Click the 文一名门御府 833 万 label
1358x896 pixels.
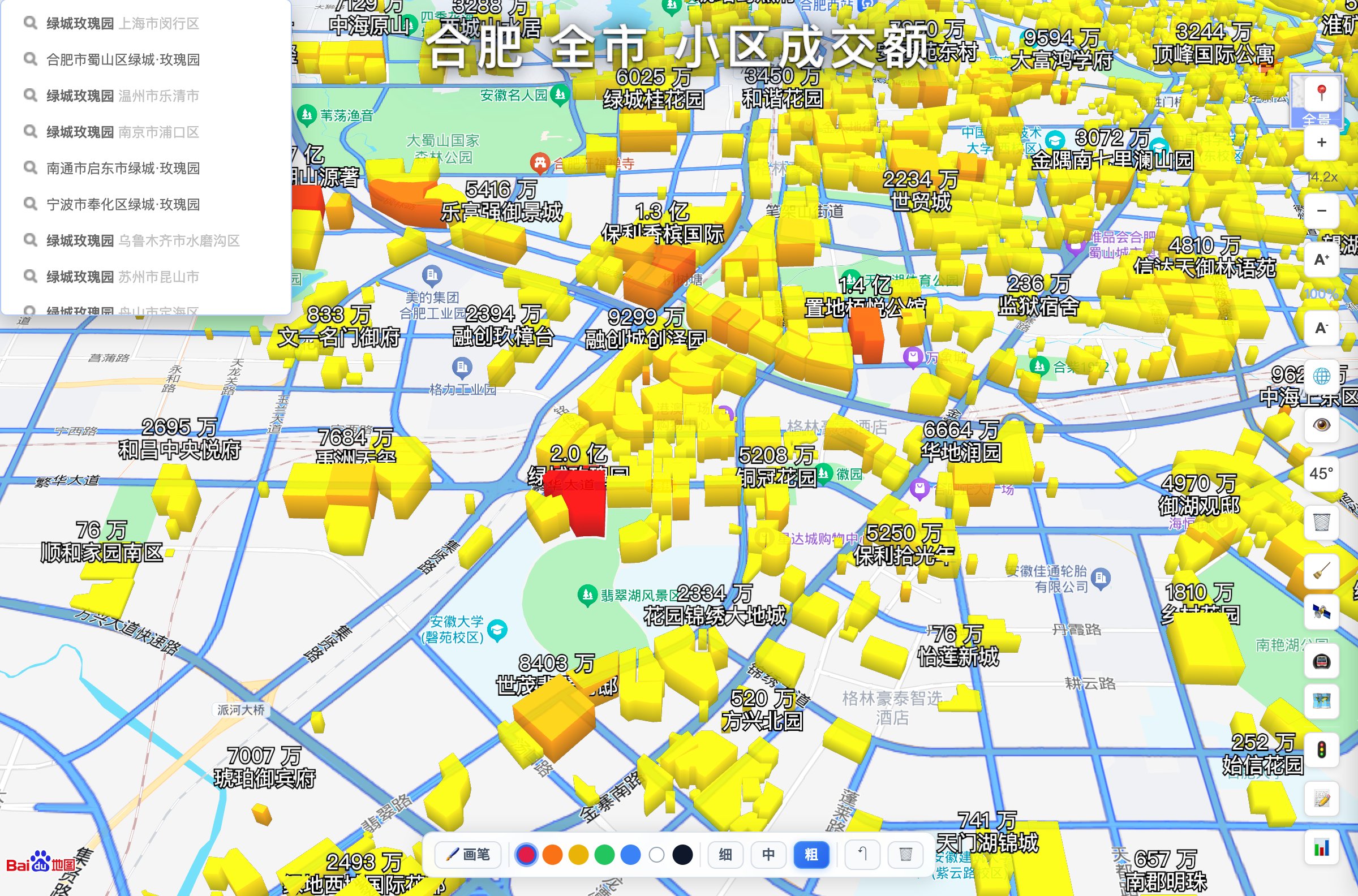(x=338, y=326)
